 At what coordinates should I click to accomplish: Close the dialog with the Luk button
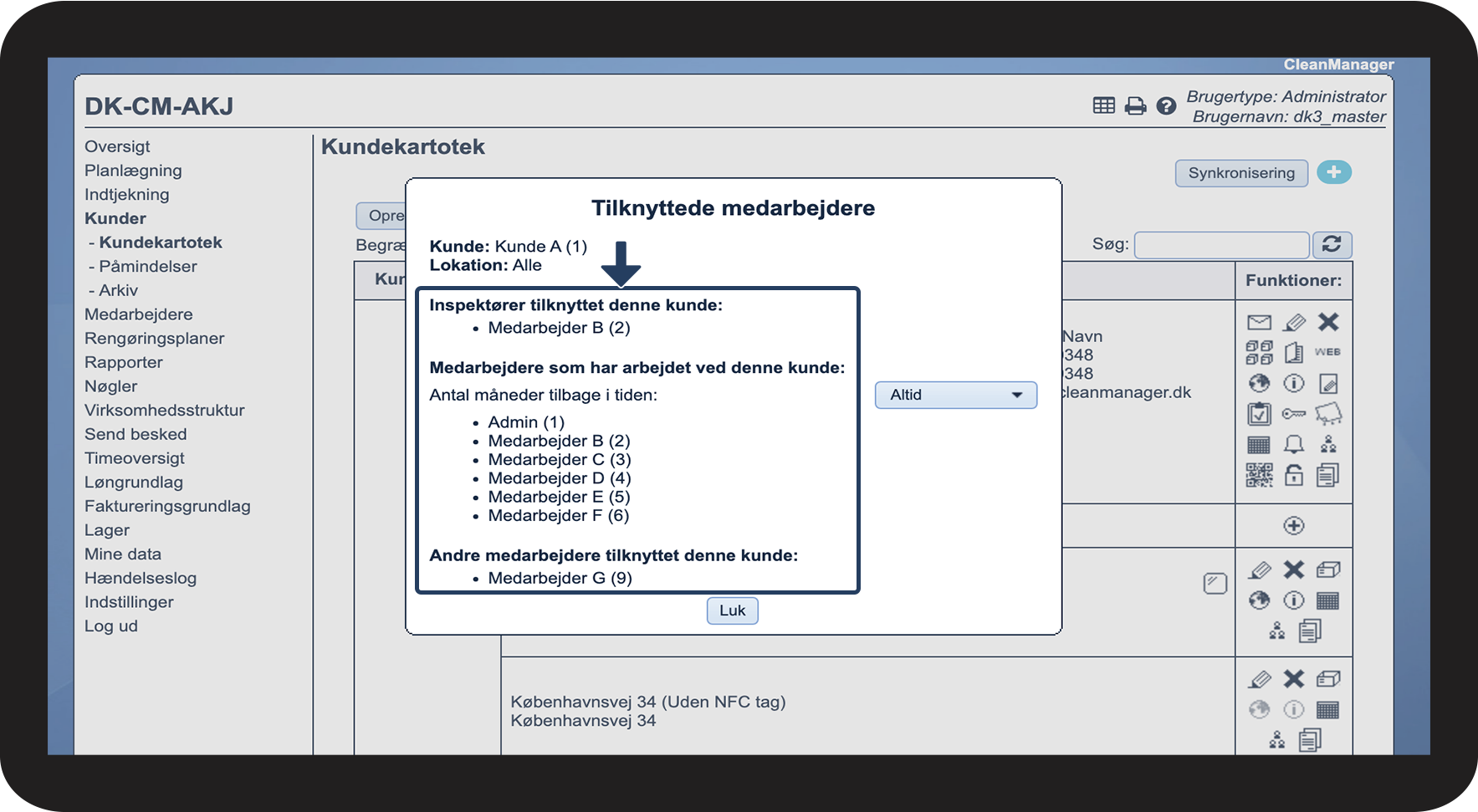(732, 610)
